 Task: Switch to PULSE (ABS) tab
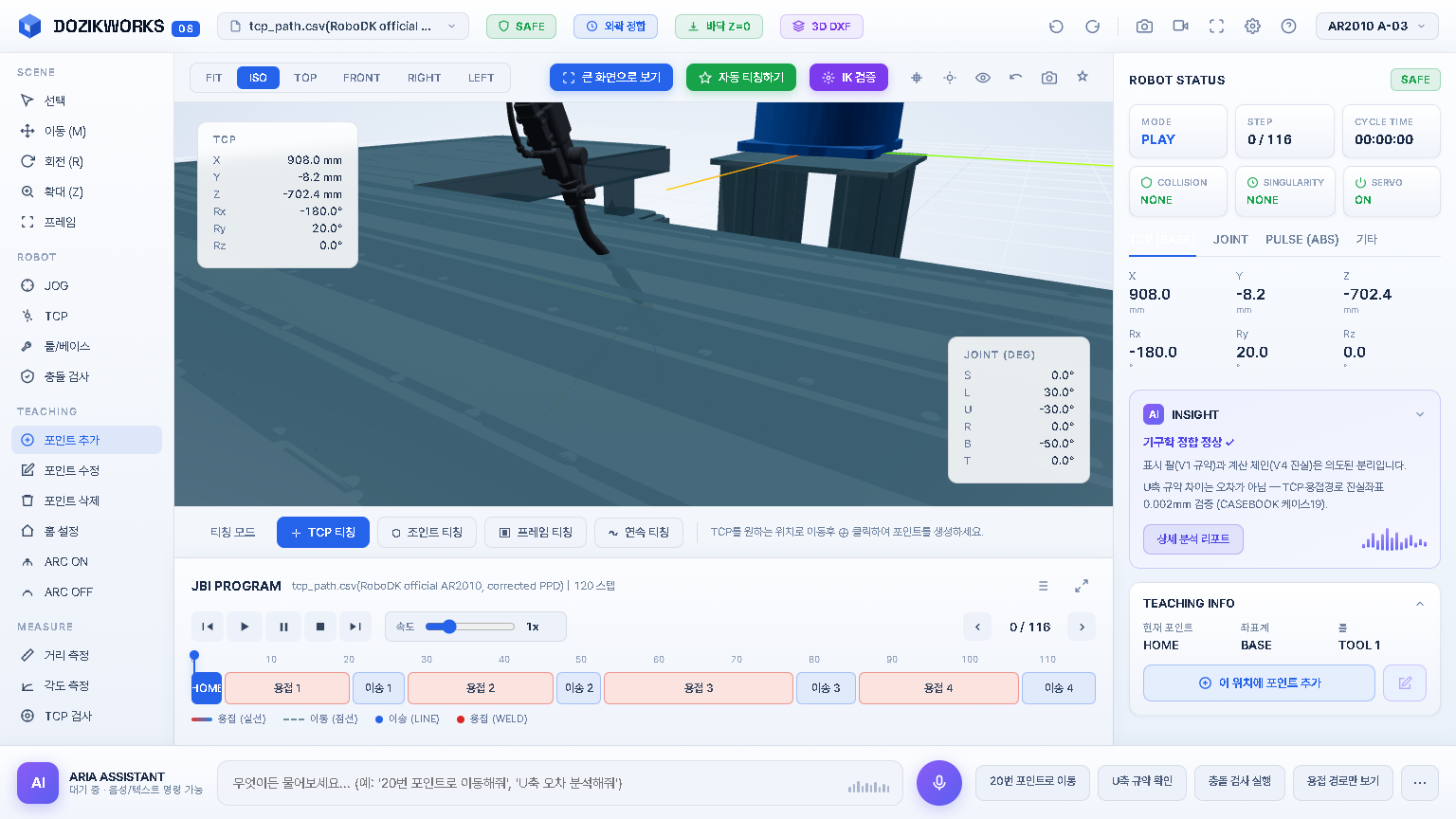coord(1302,240)
